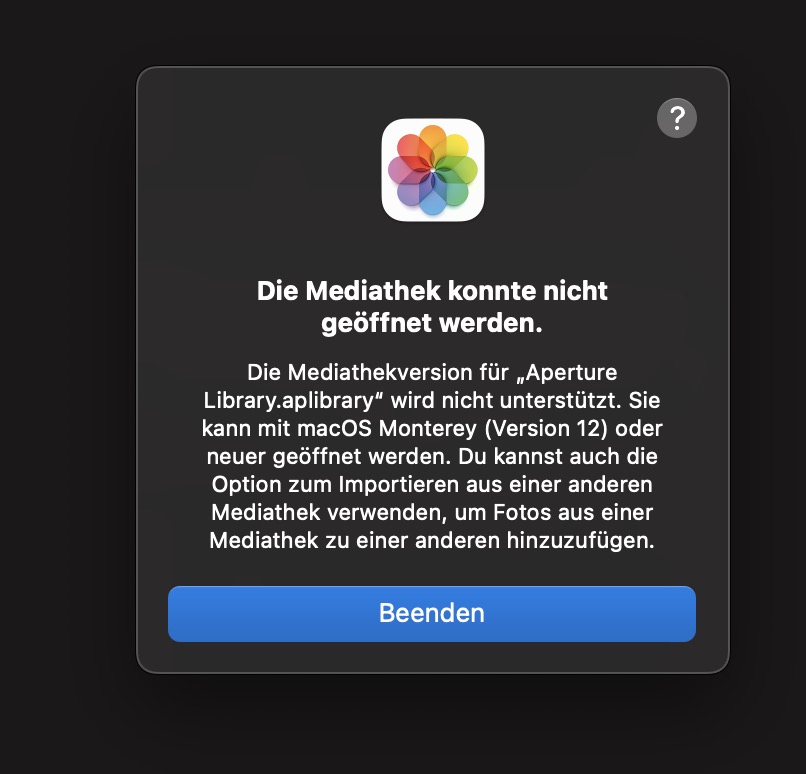Click the line 'Mediathek verwenden, um Fotos aus einer'
Image resolution: width=806 pixels, height=774 pixels.
pyautogui.click(x=432, y=512)
